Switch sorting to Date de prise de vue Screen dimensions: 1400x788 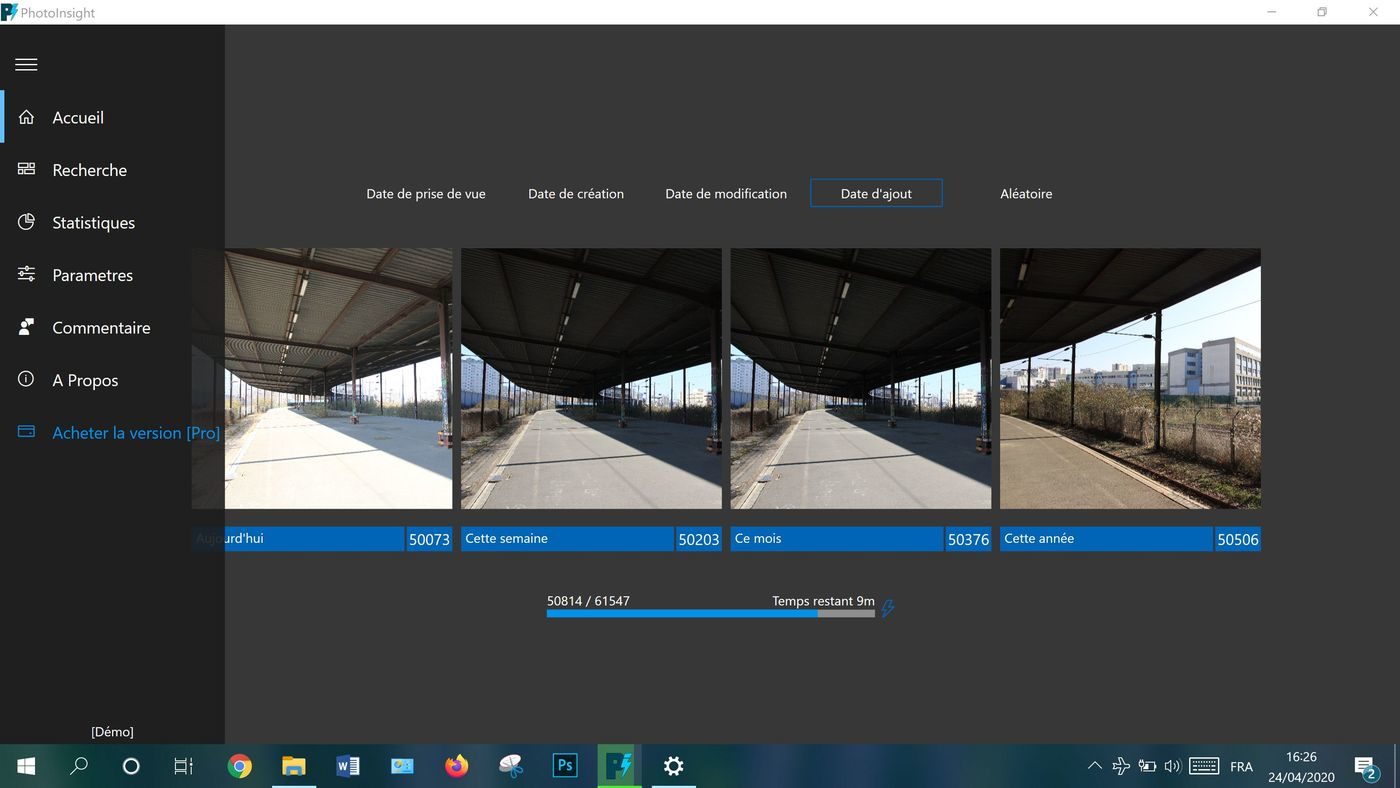coord(425,193)
